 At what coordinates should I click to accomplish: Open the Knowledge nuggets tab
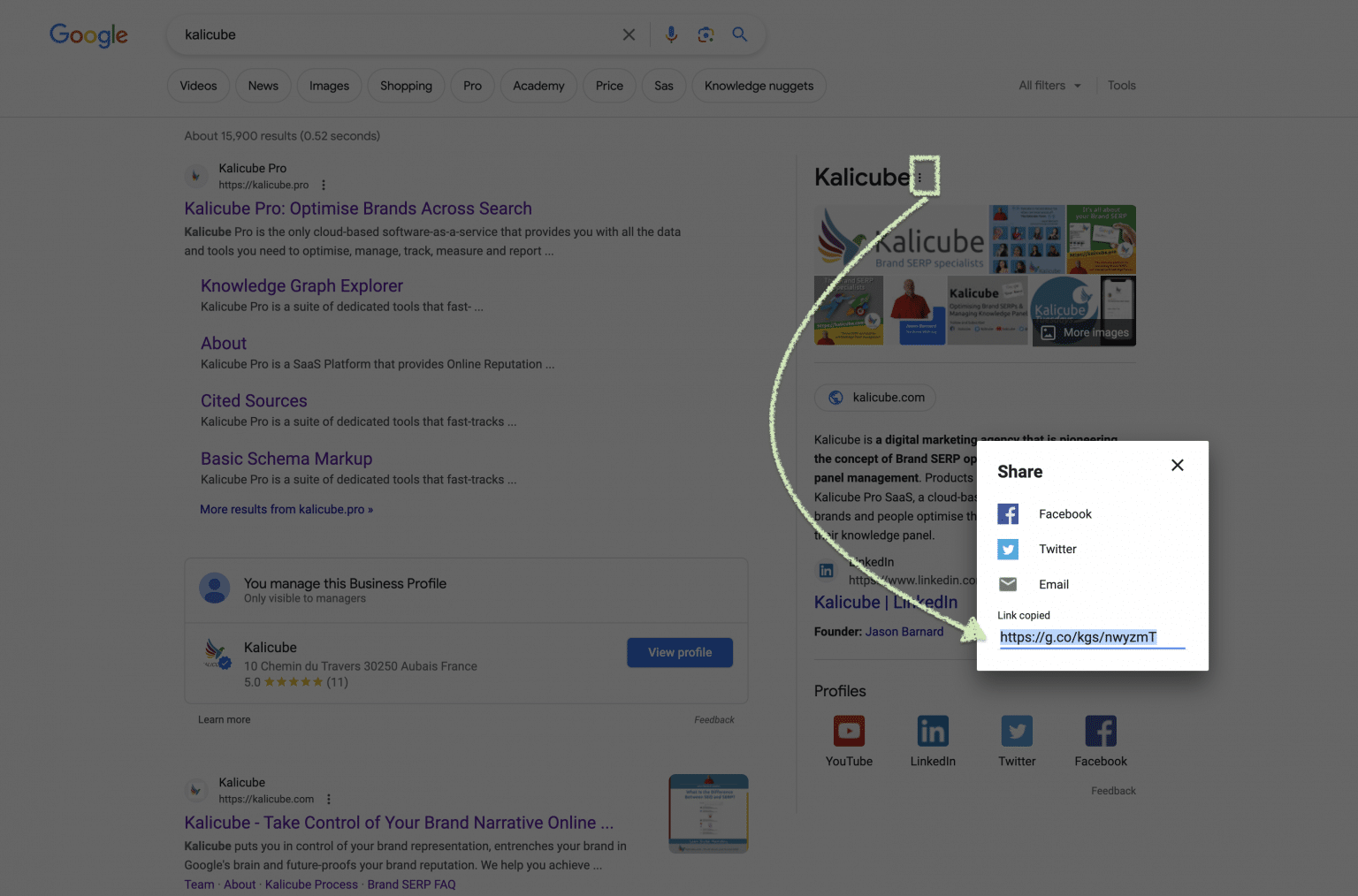coord(759,85)
